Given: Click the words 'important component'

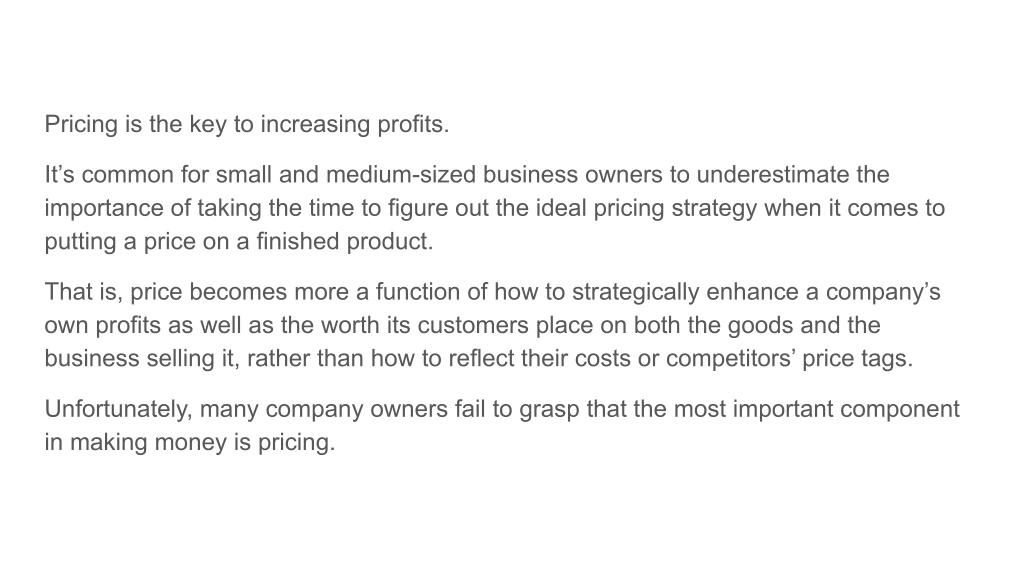Looking at the screenshot, I should (846, 410).
